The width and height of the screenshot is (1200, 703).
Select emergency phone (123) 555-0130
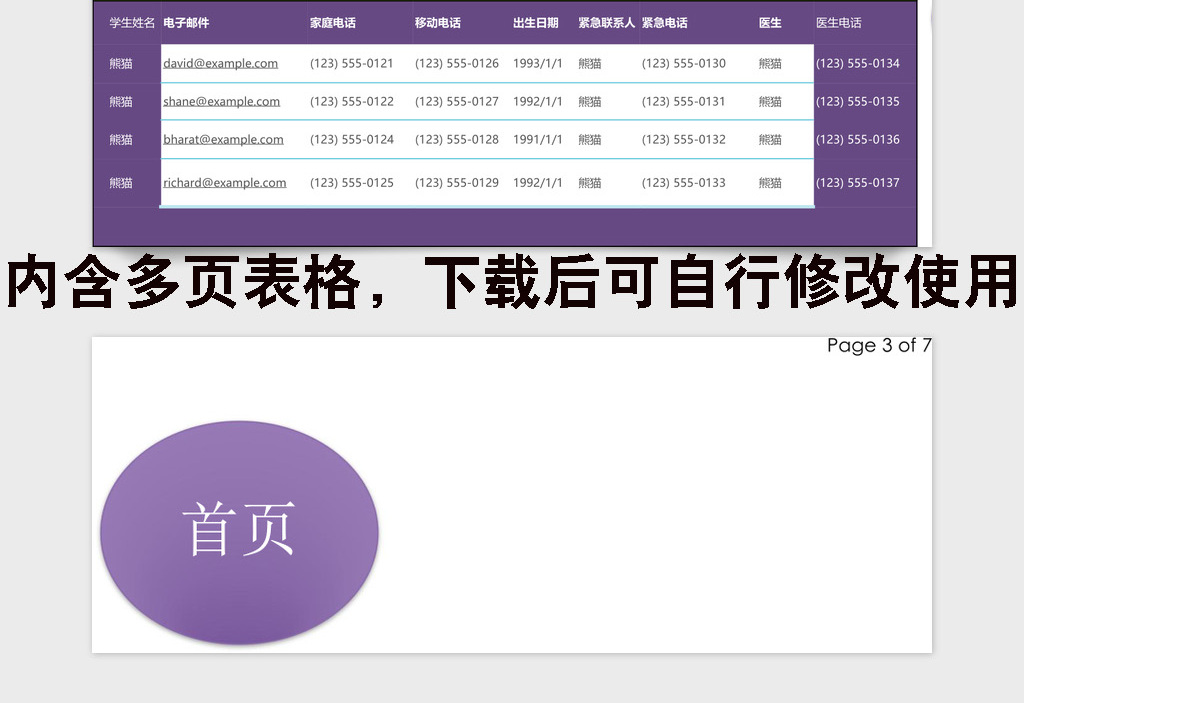tap(684, 63)
